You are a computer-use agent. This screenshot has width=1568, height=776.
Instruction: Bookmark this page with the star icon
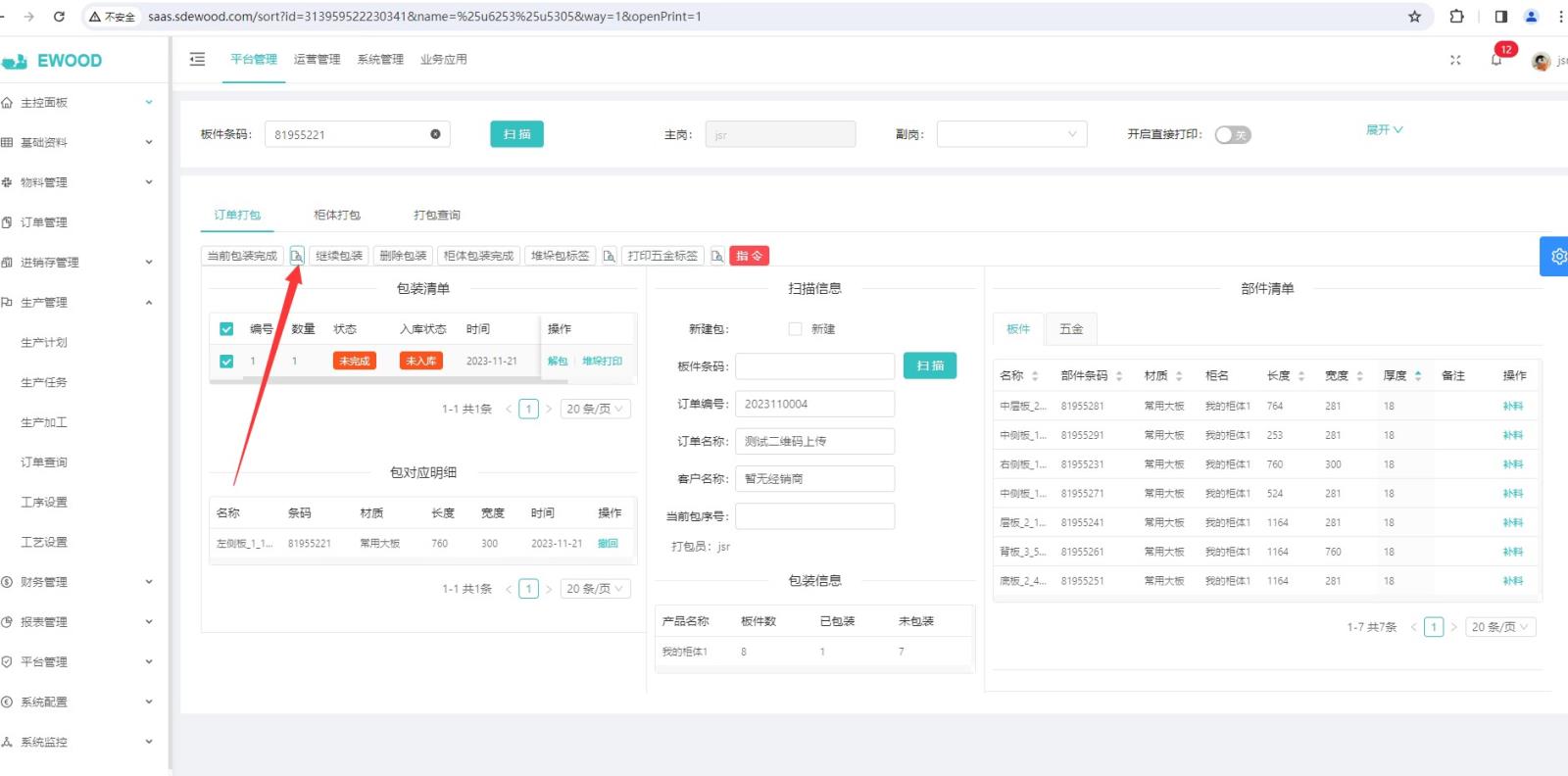click(1414, 17)
